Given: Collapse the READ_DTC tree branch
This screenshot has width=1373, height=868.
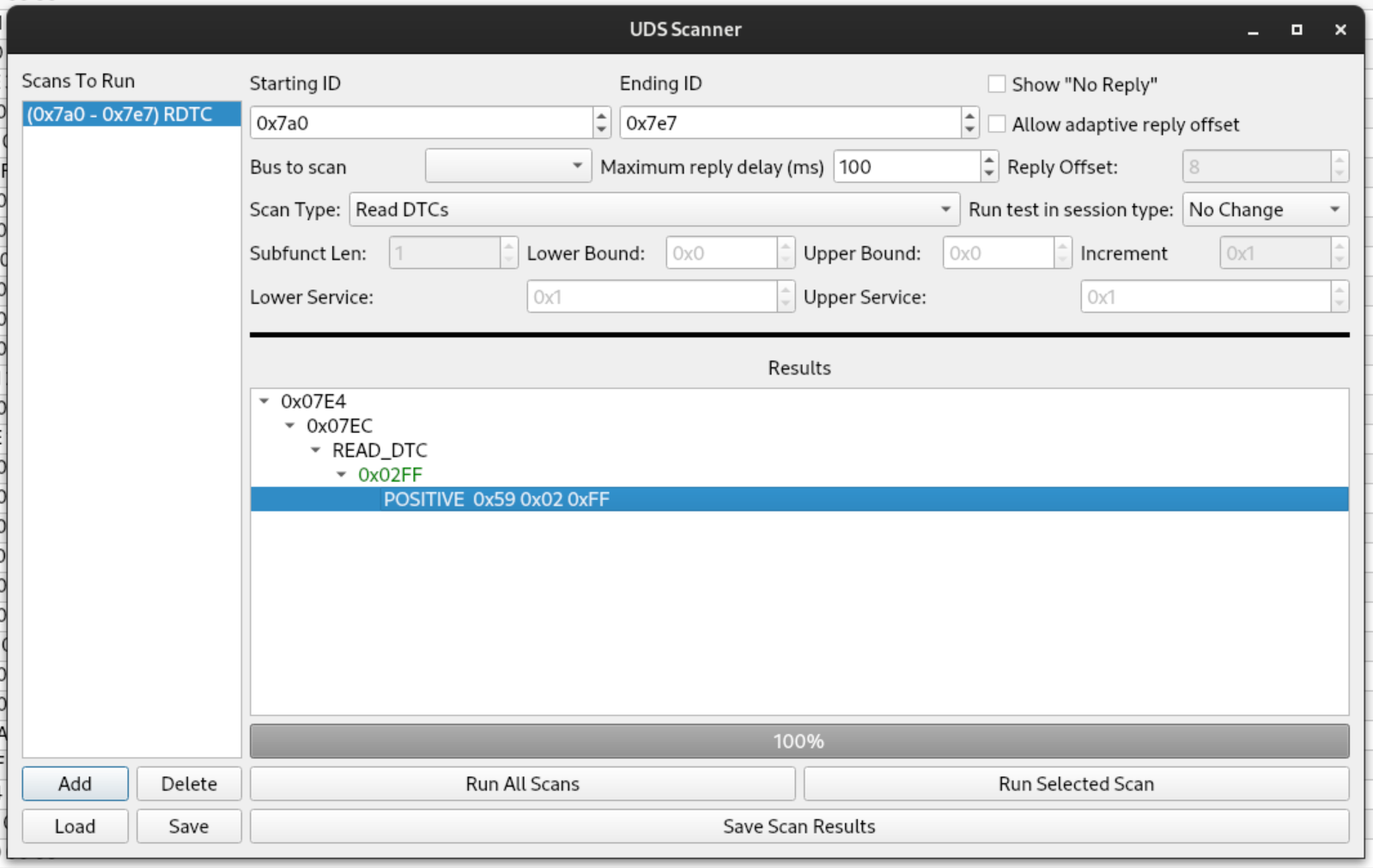Looking at the screenshot, I should click(316, 450).
